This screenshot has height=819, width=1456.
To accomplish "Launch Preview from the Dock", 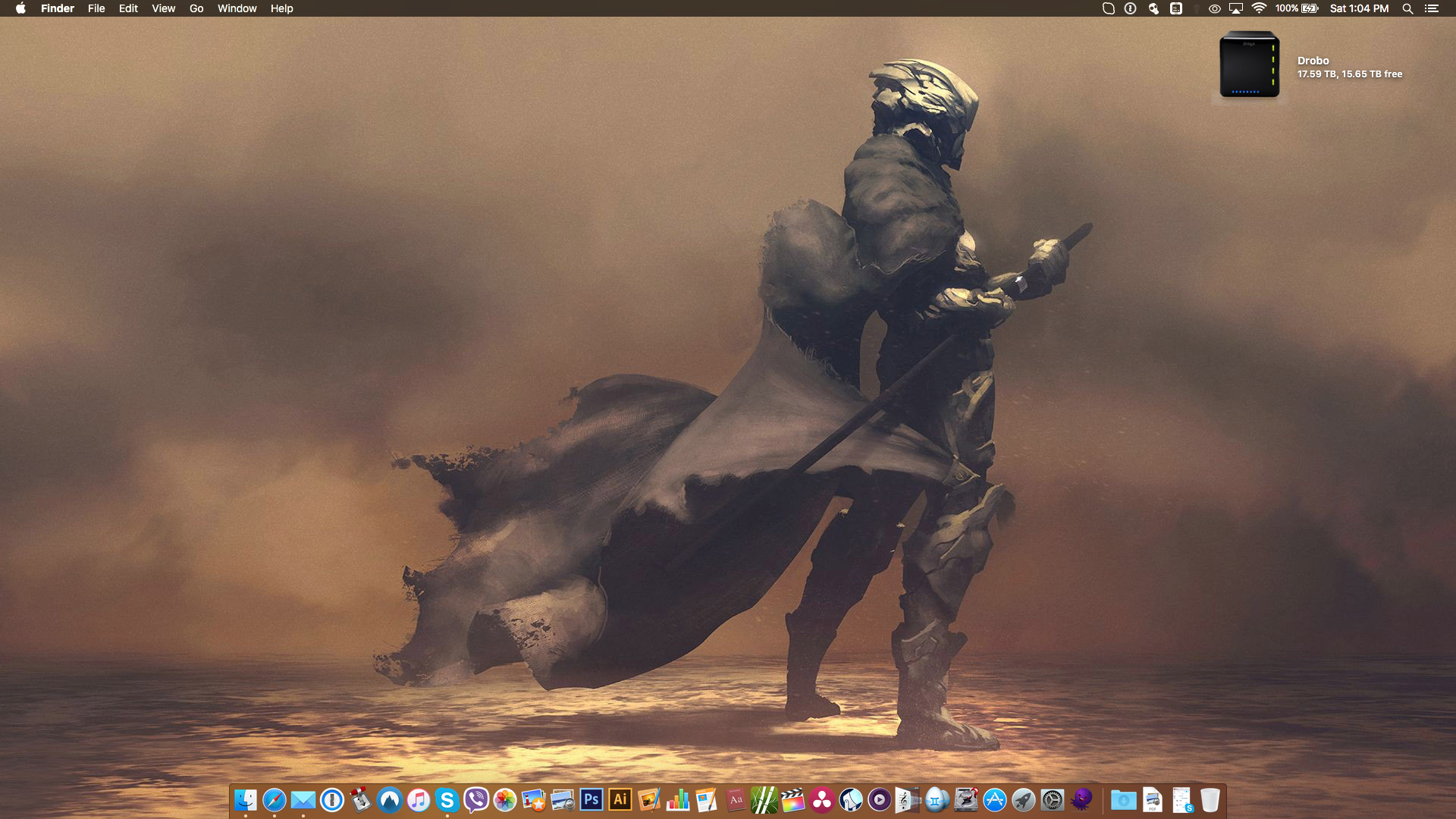I will click(x=562, y=799).
